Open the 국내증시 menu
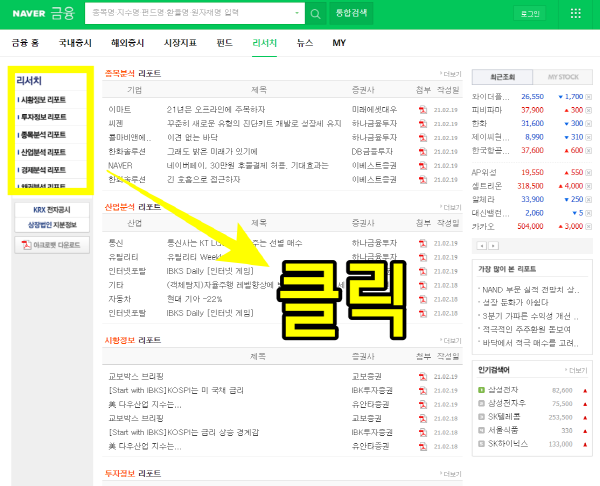 [x=75, y=43]
